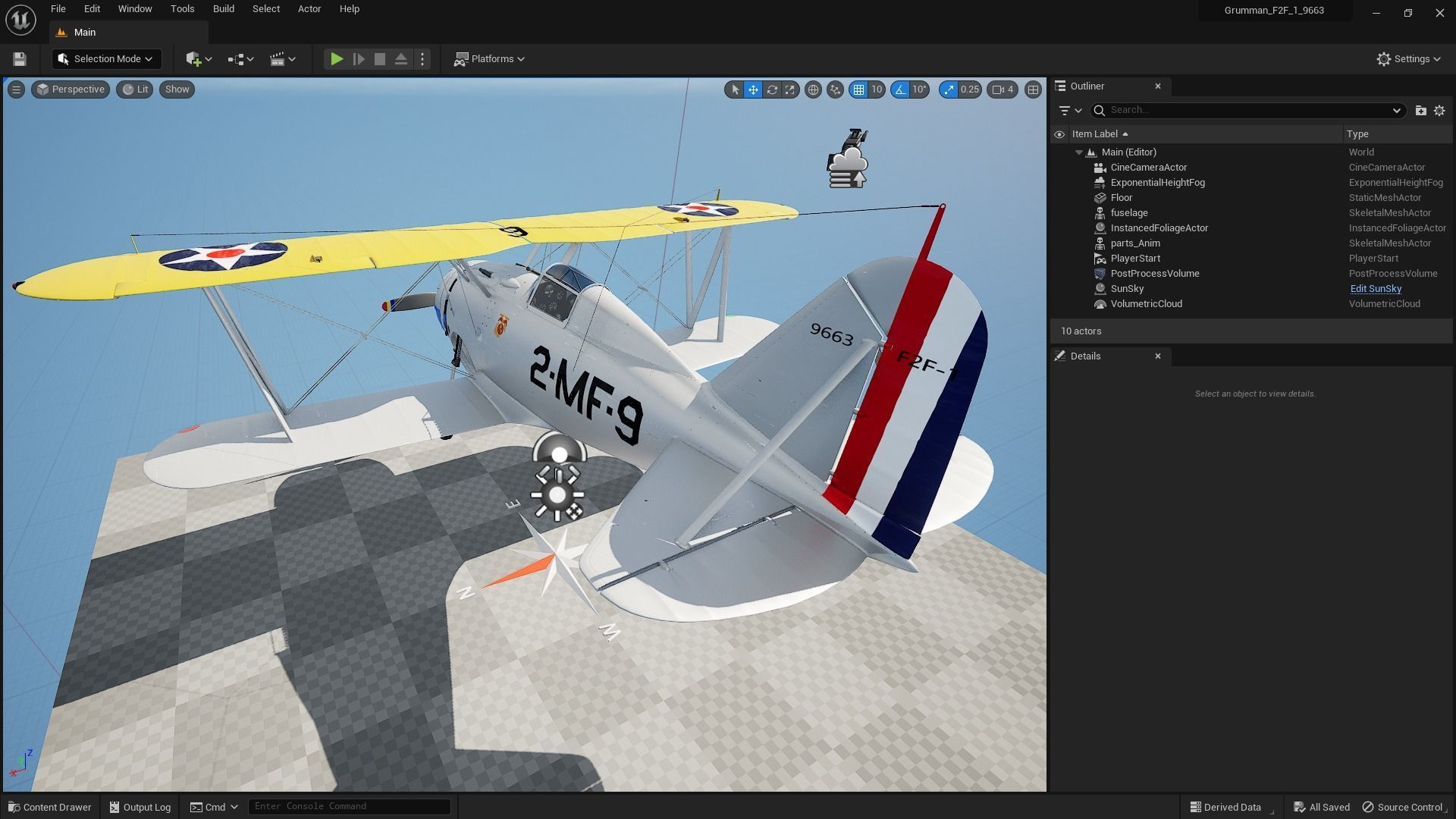
Task: Toggle rotation angle snapping
Action: [x=900, y=89]
